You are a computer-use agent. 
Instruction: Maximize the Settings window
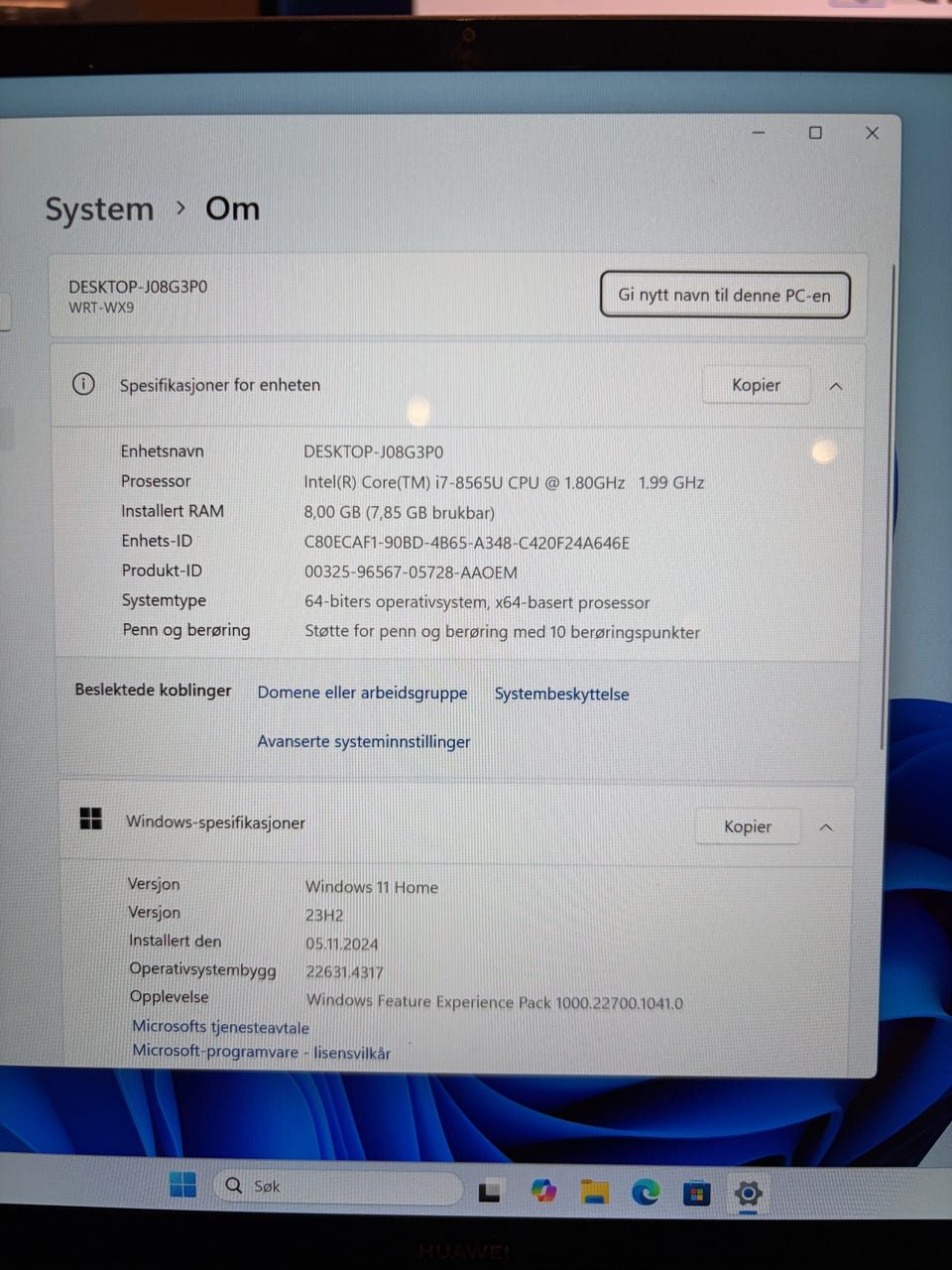(815, 132)
